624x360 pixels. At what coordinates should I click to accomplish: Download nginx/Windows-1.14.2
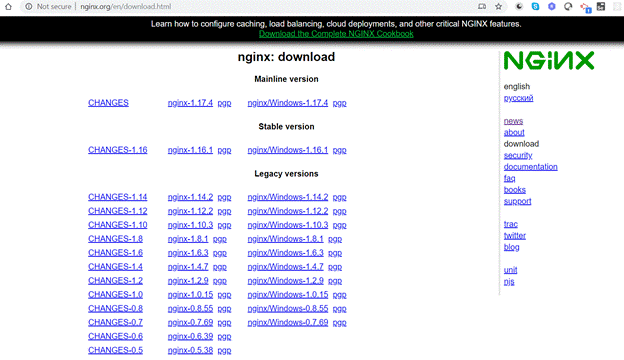(288, 197)
